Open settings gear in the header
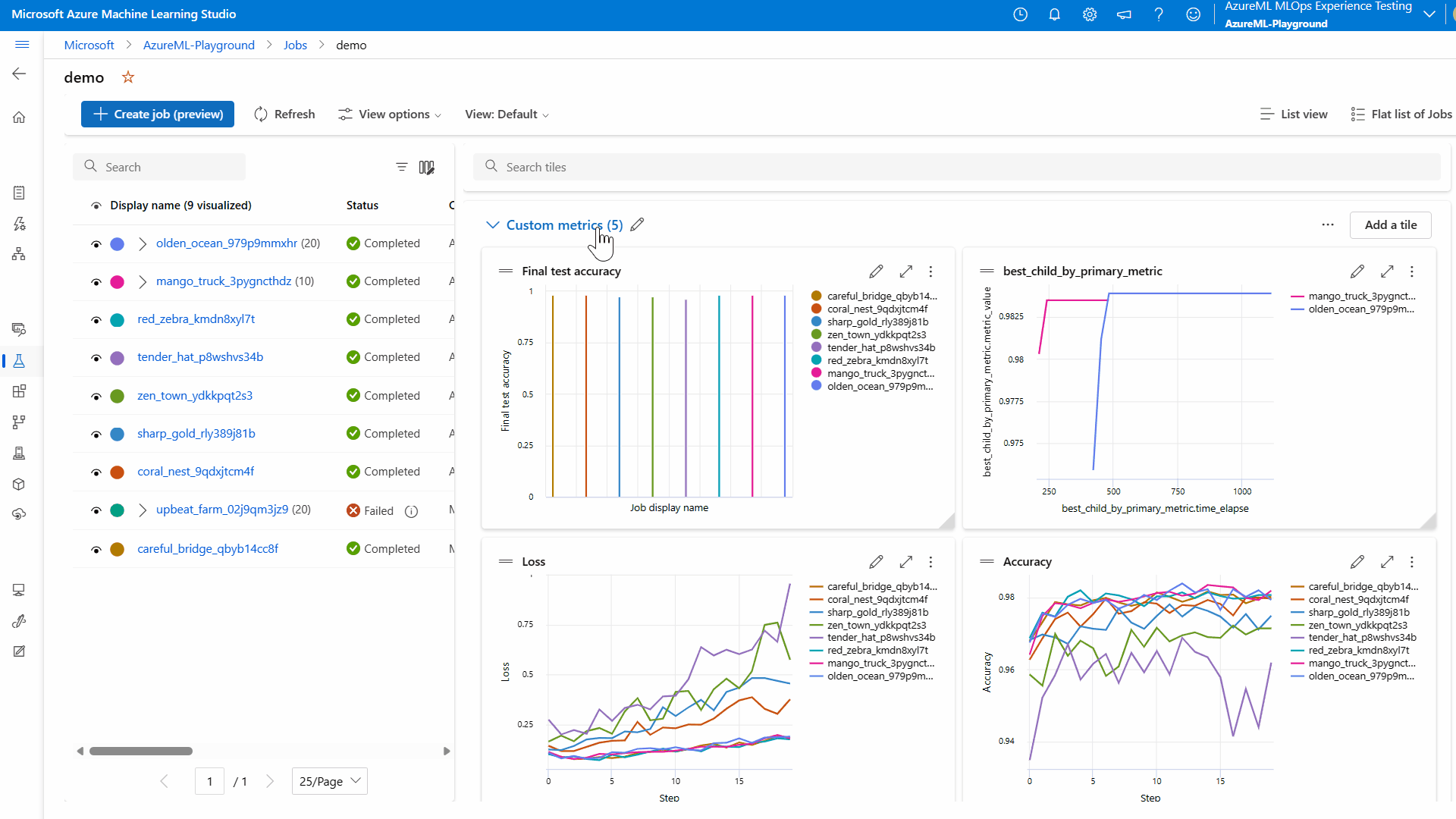The image size is (1456, 819). (x=1090, y=14)
